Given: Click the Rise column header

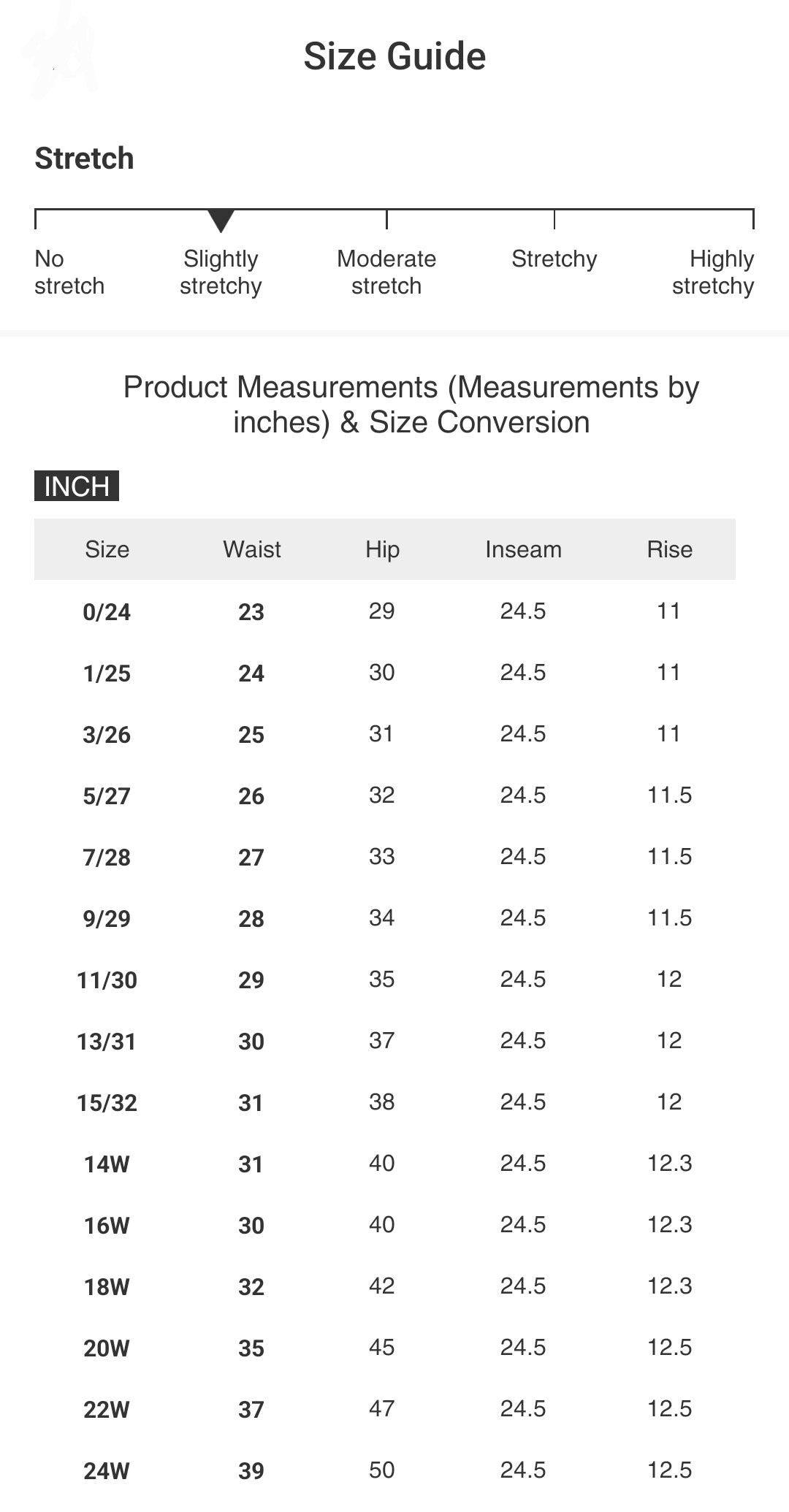Looking at the screenshot, I should (669, 549).
